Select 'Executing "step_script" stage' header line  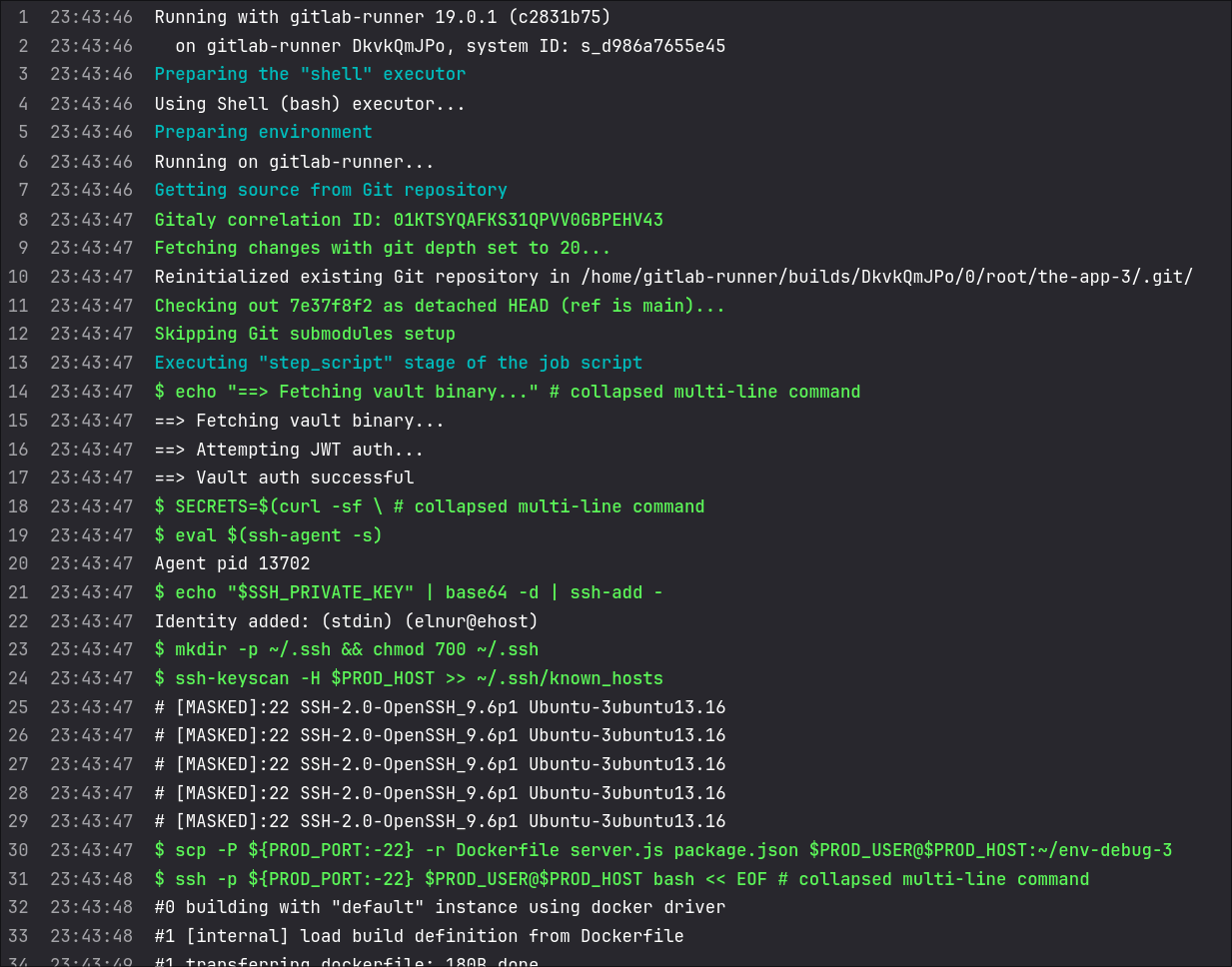pos(399,363)
